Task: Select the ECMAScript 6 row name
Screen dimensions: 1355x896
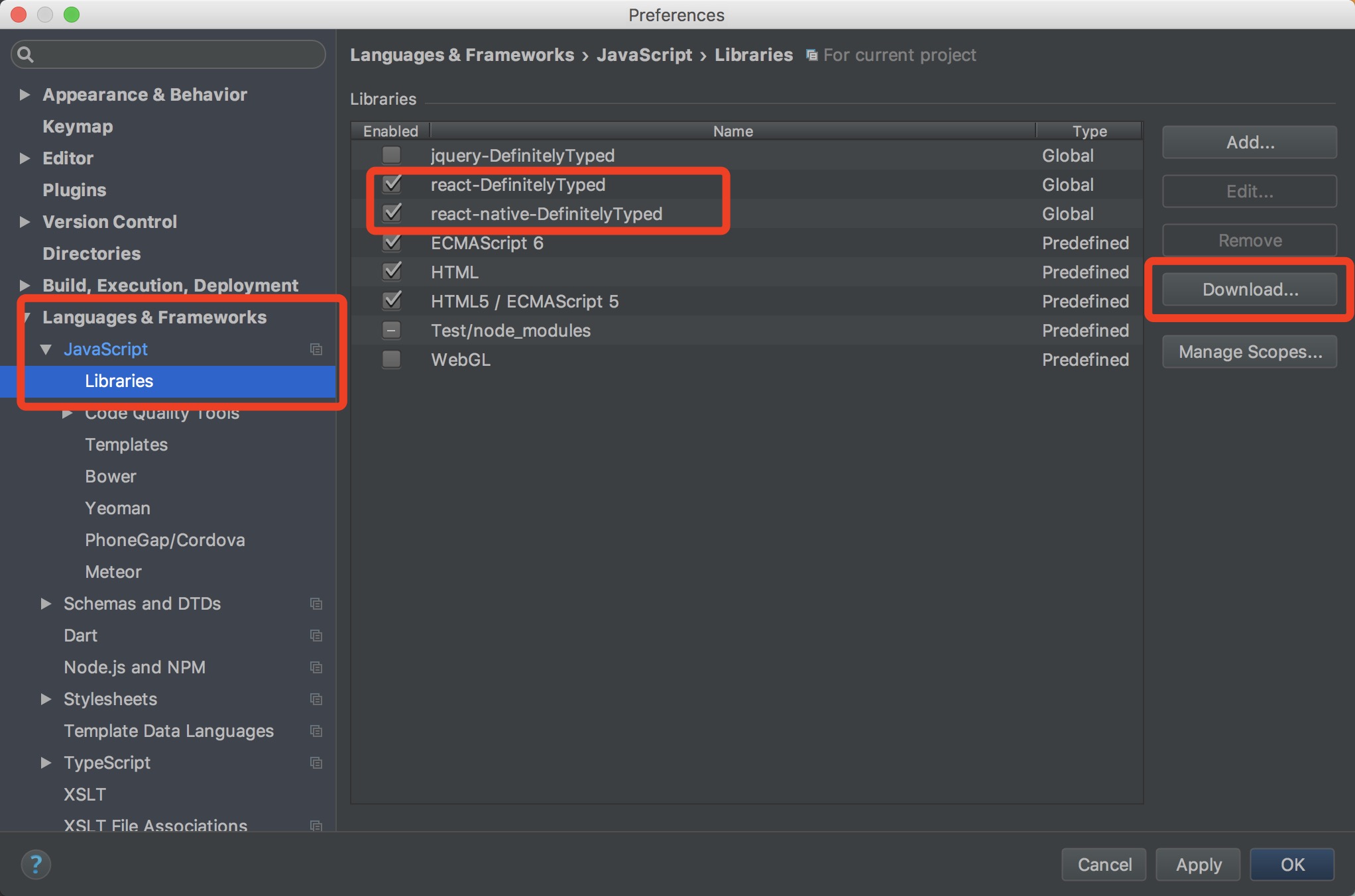Action: pyautogui.click(x=487, y=243)
